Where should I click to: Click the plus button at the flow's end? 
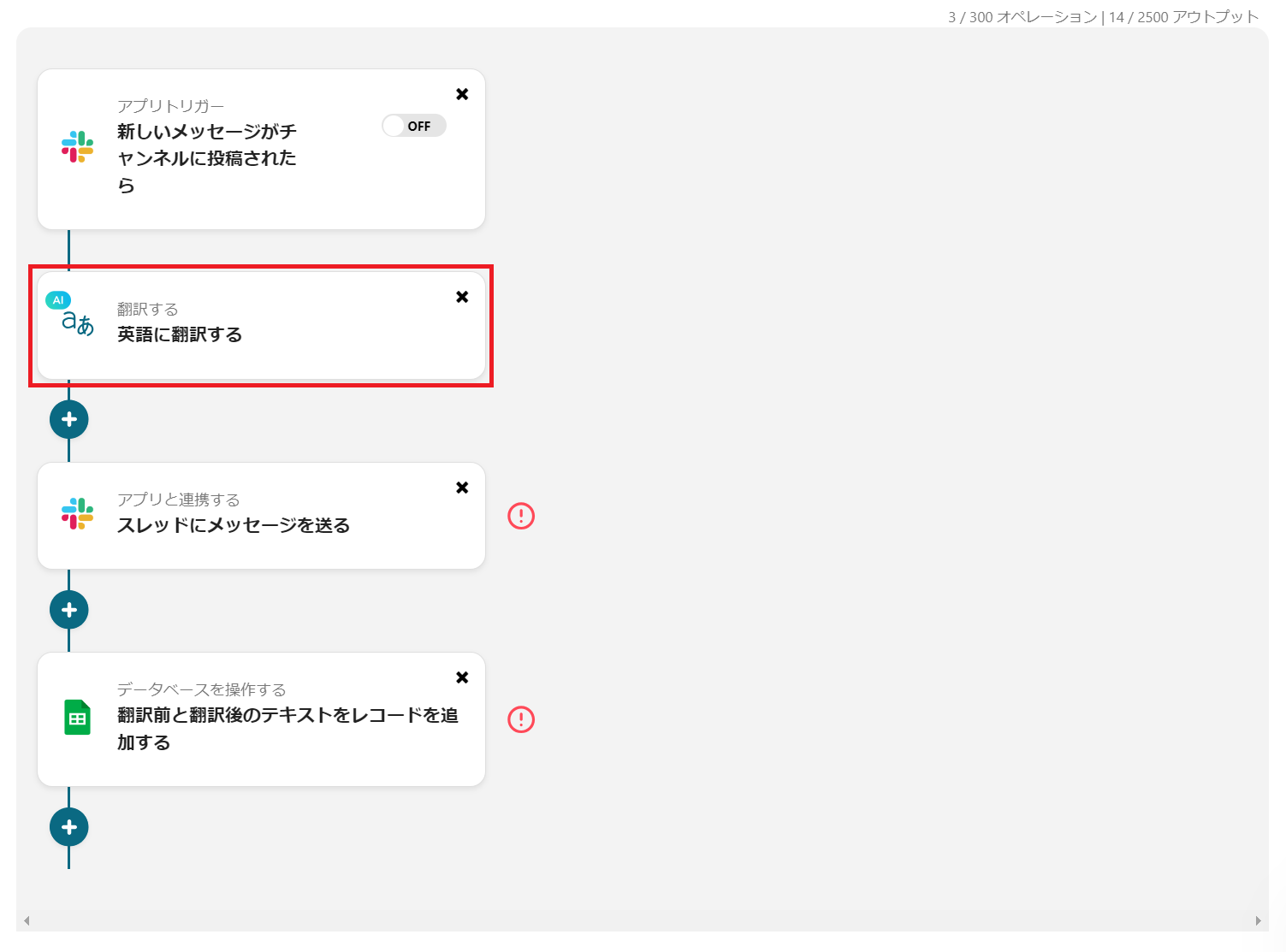click(x=68, y=826)
